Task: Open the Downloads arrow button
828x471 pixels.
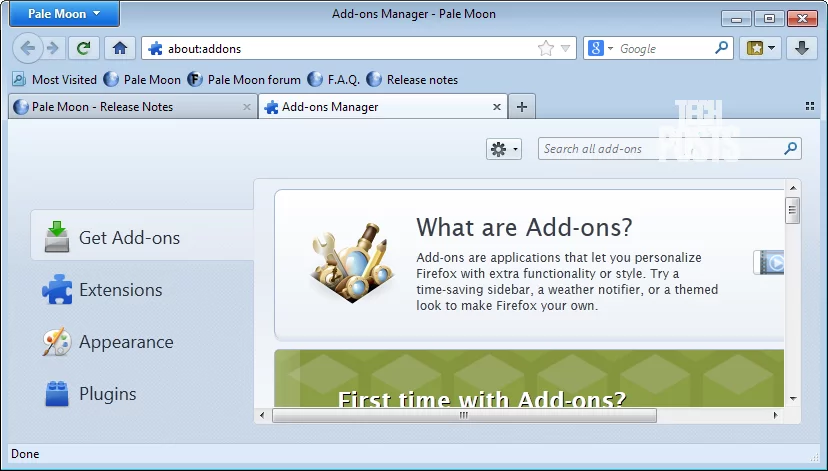Action: click(x=802, y=49)
